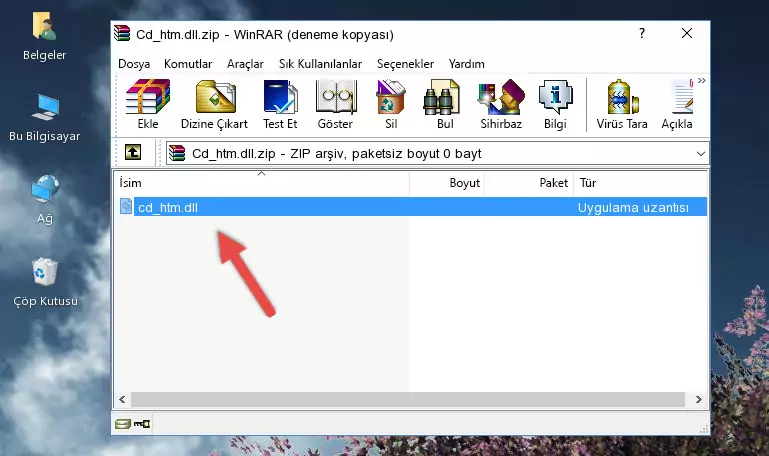Open the Araçlar menu
This screenshot has width=769, height=456.
[245, 64]
